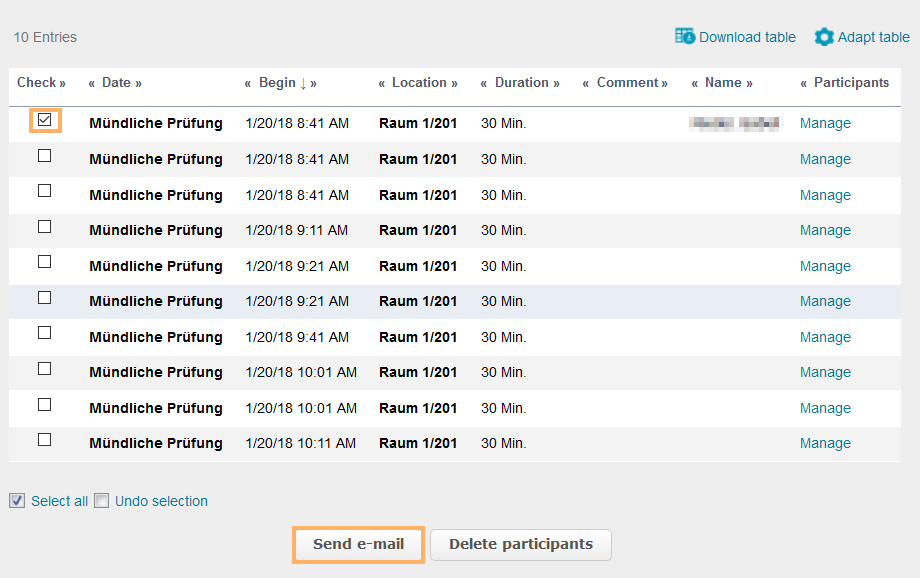
Task: Click the chevron after Check header
Action: pyautogui.click(x=64, y=83)
